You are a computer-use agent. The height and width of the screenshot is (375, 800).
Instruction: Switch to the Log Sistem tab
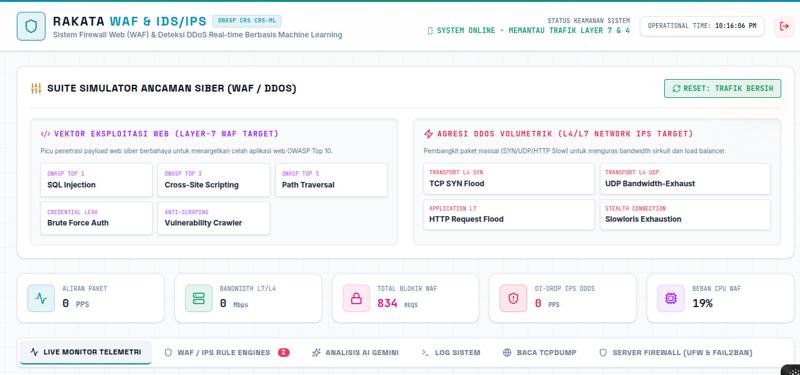pyautogui.click(x=451, y=353)
